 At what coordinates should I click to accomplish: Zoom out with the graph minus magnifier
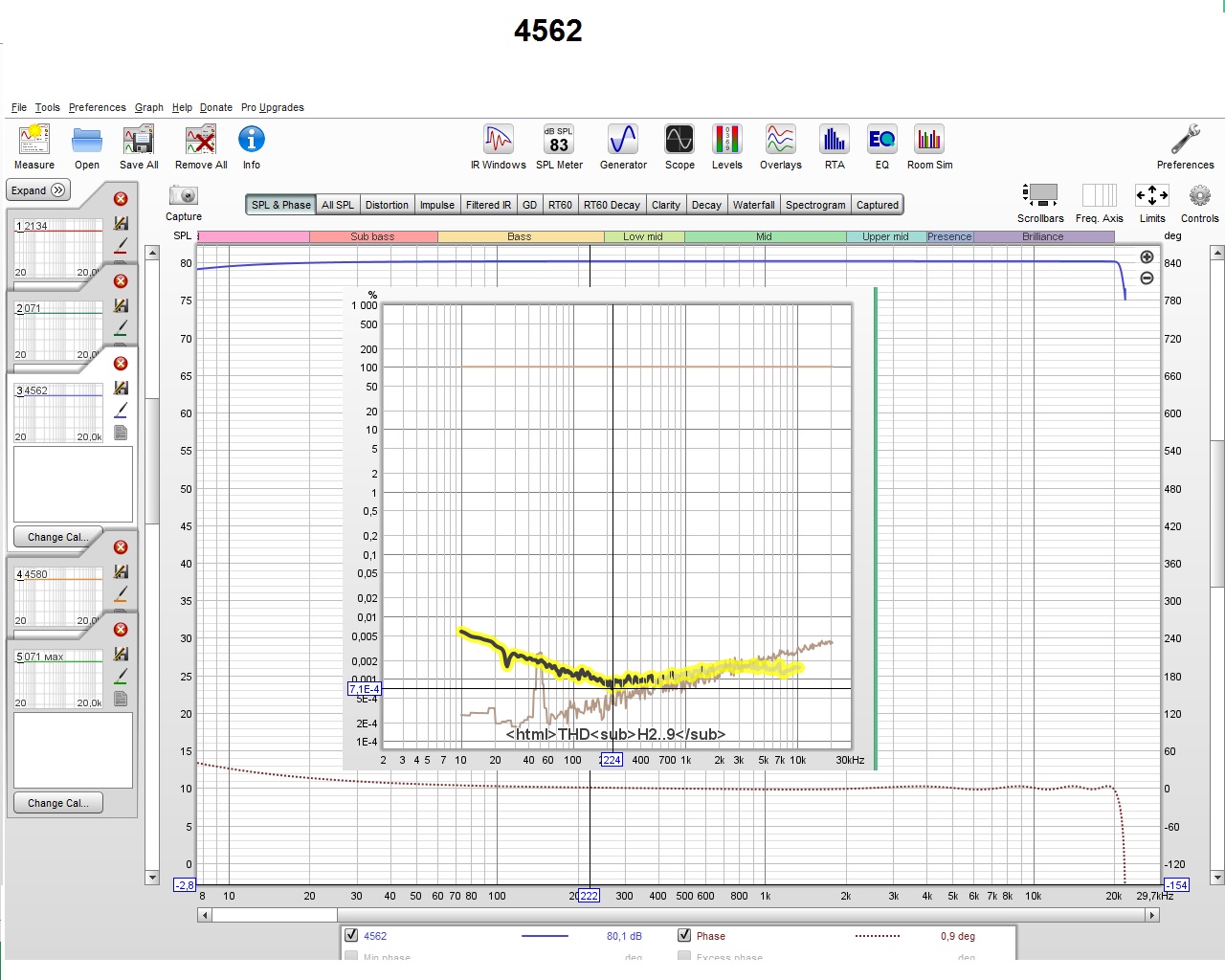point(1147,278)
